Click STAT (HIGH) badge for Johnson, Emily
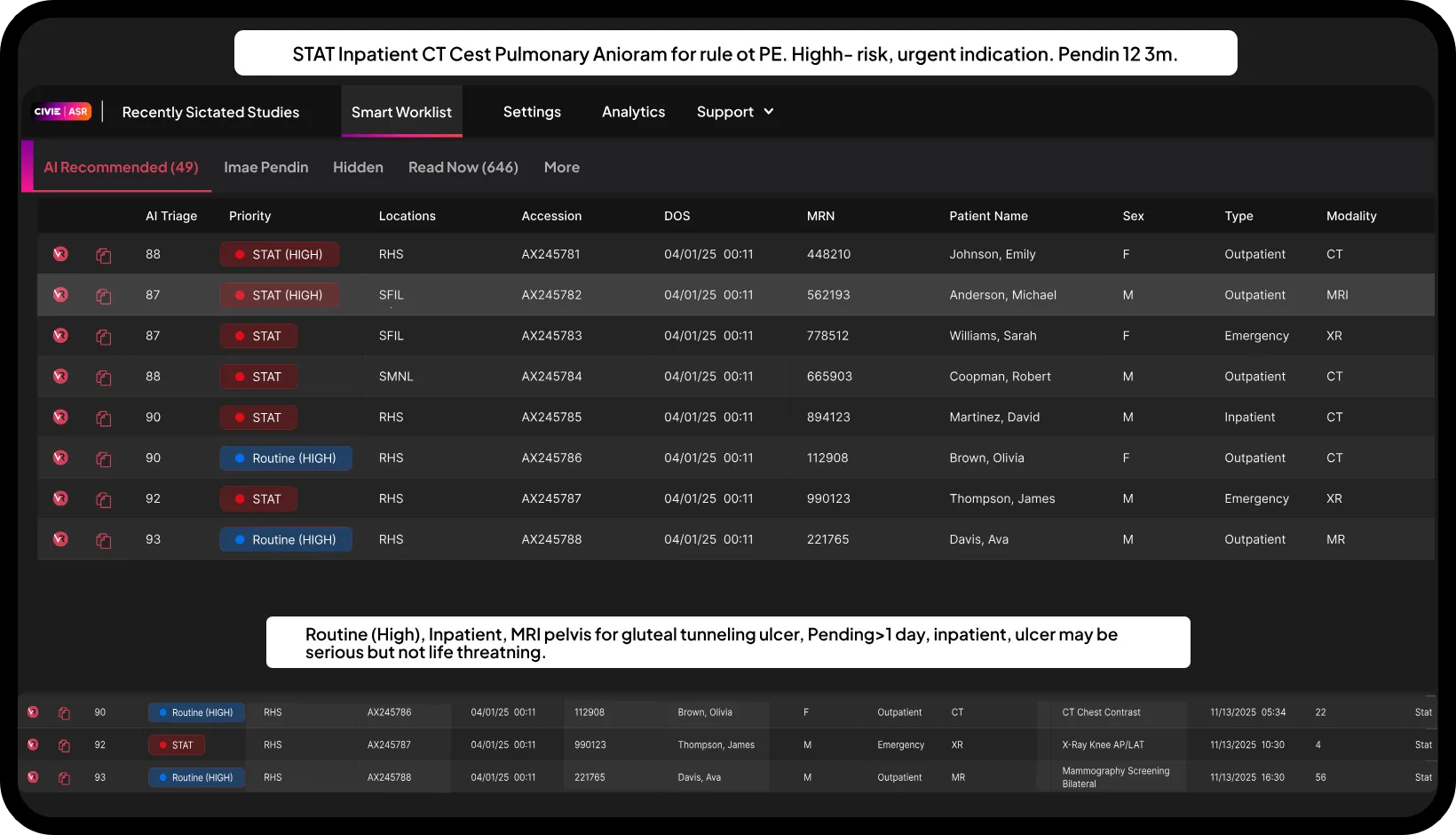Image resolution: width=1456 pixels, height=835 pixels. click(280, 255)
